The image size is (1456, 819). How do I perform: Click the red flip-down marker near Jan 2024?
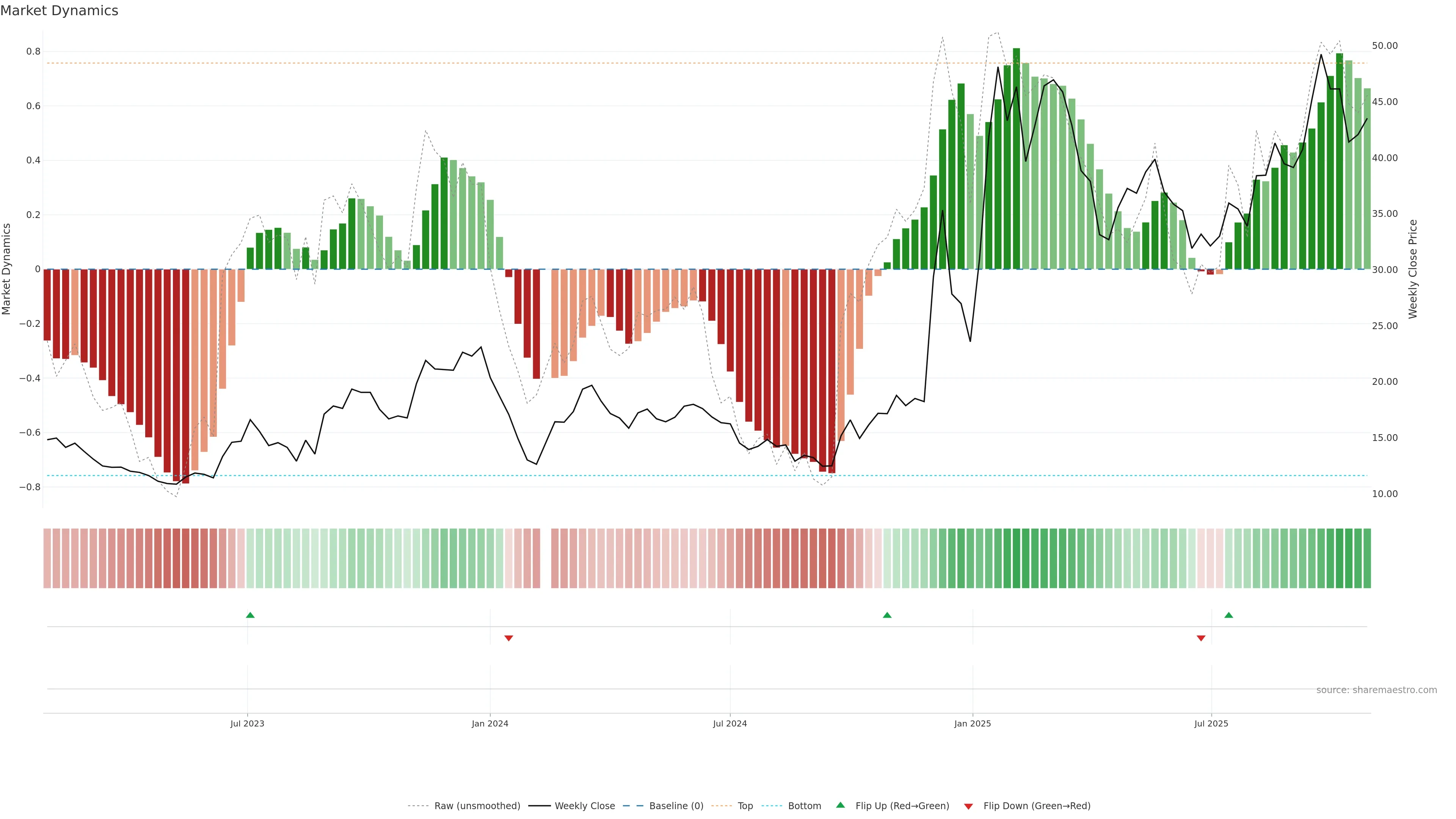pos(509,638)
